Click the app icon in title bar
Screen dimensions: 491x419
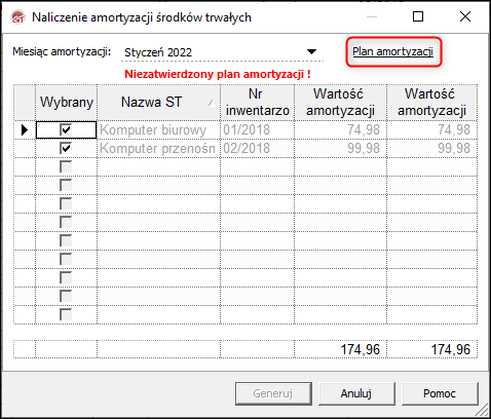[18, 17]
